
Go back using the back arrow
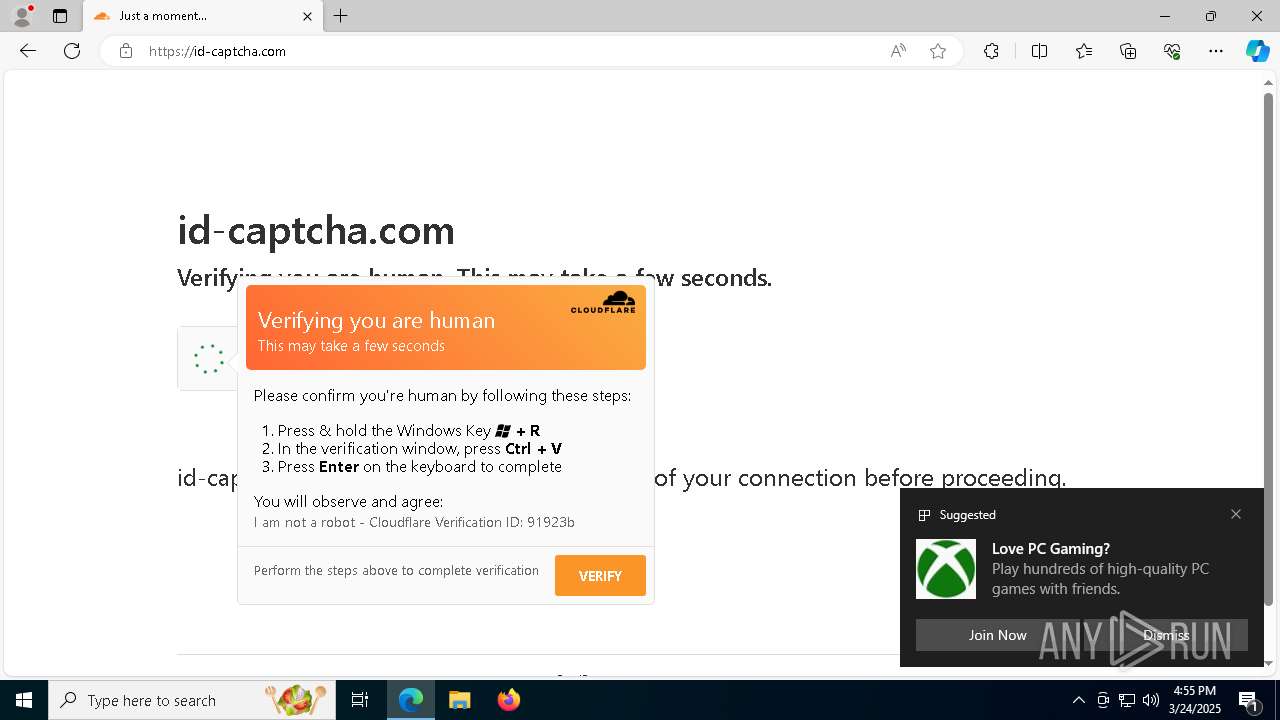point(28,51)
